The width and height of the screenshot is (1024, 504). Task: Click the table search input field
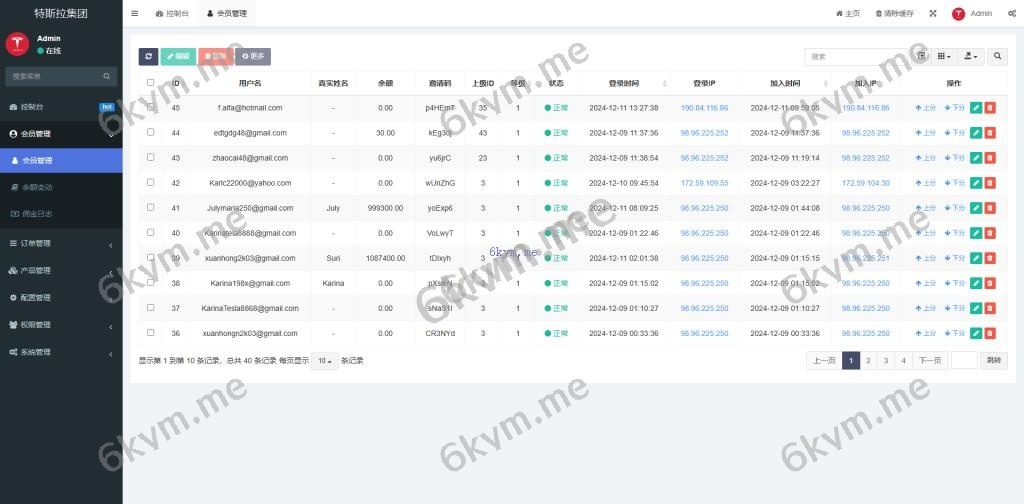pyautogui.click(x=858, y=57)
